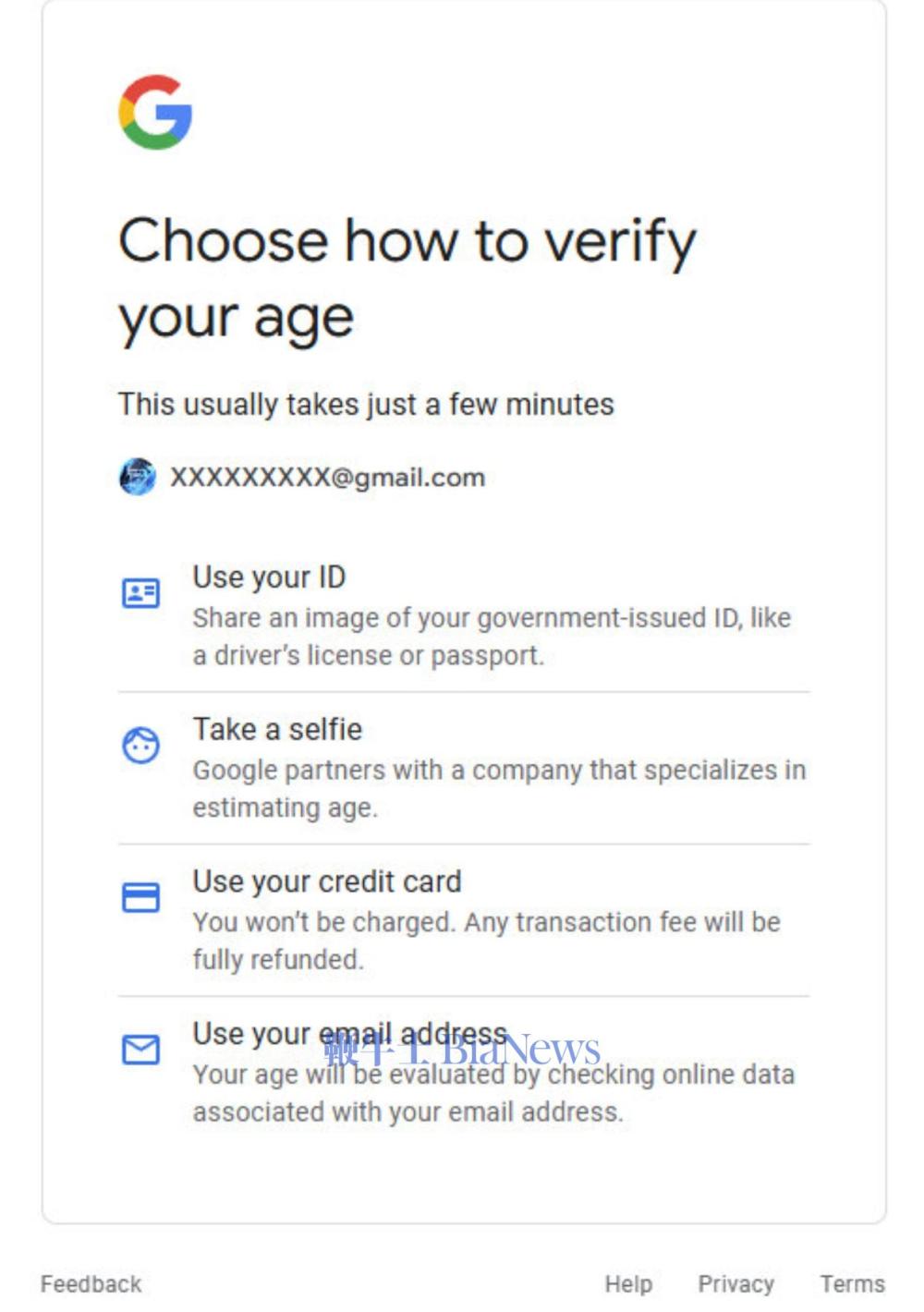Select "Use your credit card" option

[x=326, y=881]
